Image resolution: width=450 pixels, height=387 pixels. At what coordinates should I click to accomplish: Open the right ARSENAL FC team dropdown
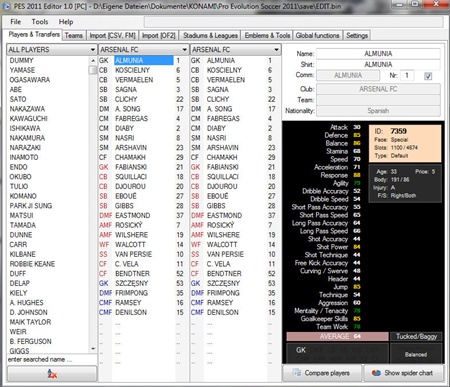[235, 50]
